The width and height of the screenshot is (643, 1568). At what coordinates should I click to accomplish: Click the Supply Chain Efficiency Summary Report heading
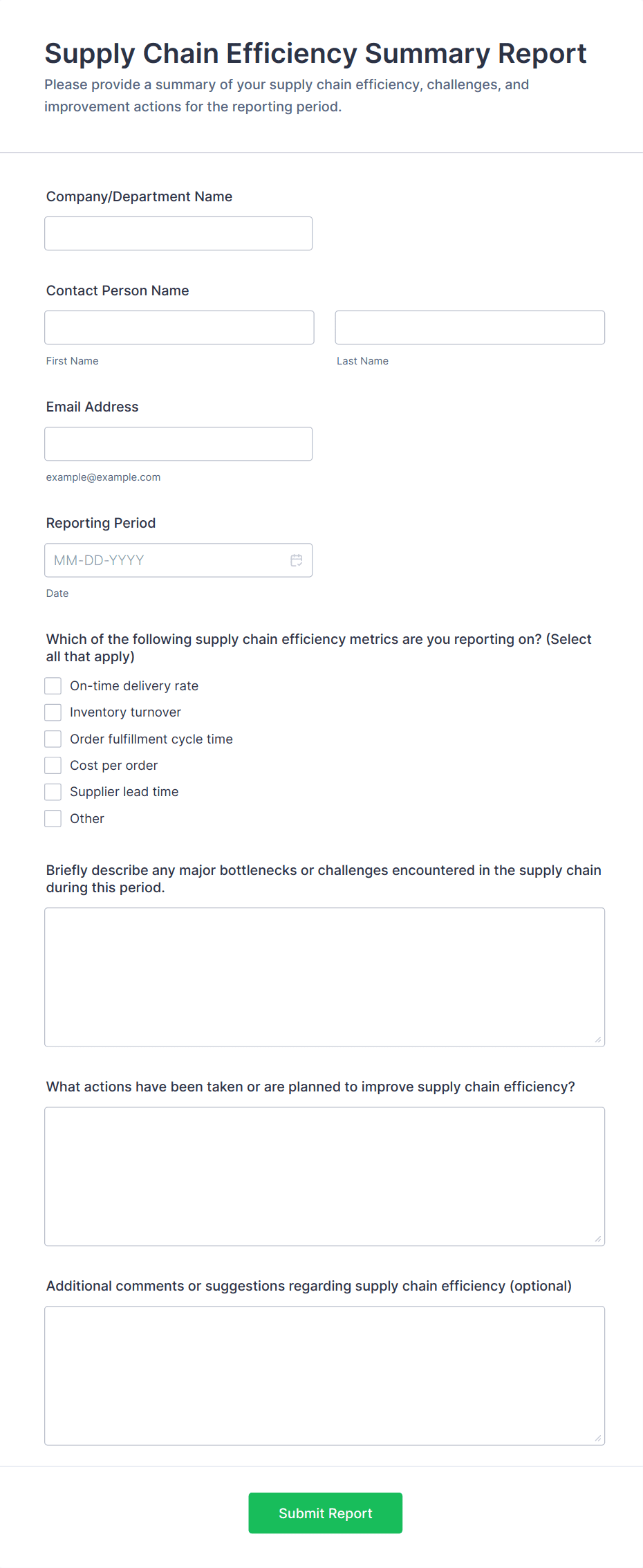coord(315,53)
